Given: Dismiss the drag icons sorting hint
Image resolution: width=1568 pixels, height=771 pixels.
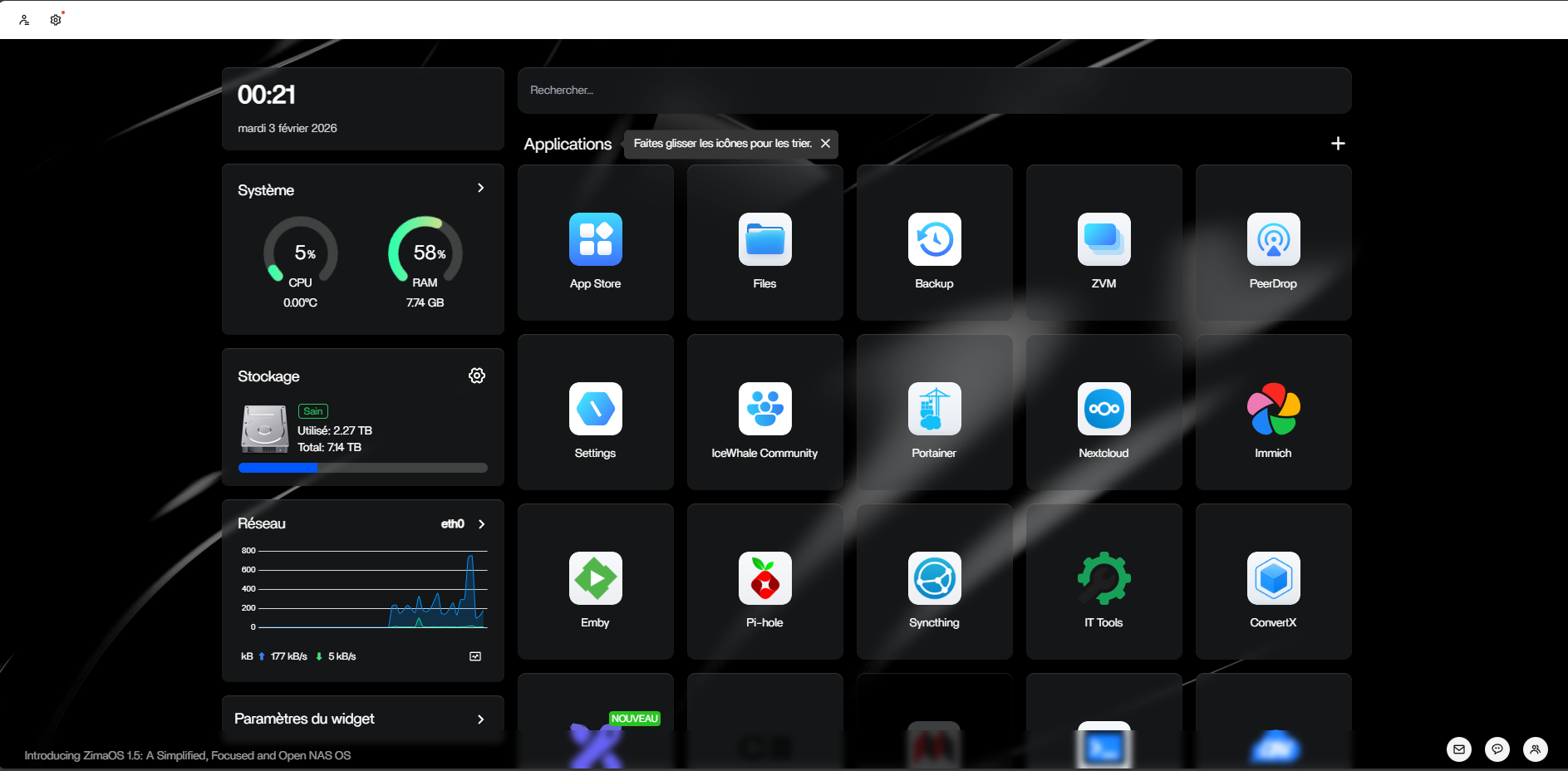Looking at the screenshot, I should 825,144.
